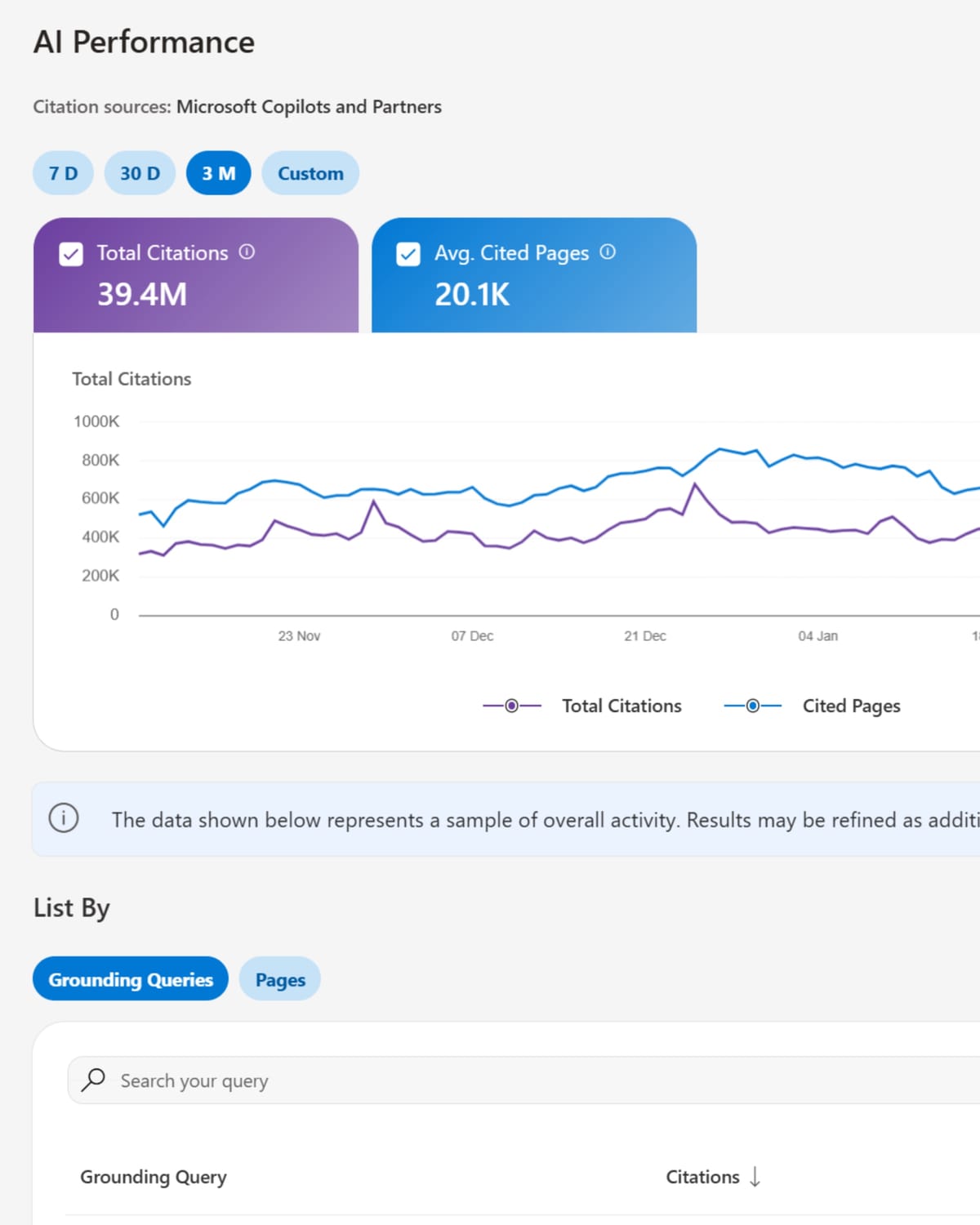Click the purple Total Citations legend marker

tap(511, 705)
